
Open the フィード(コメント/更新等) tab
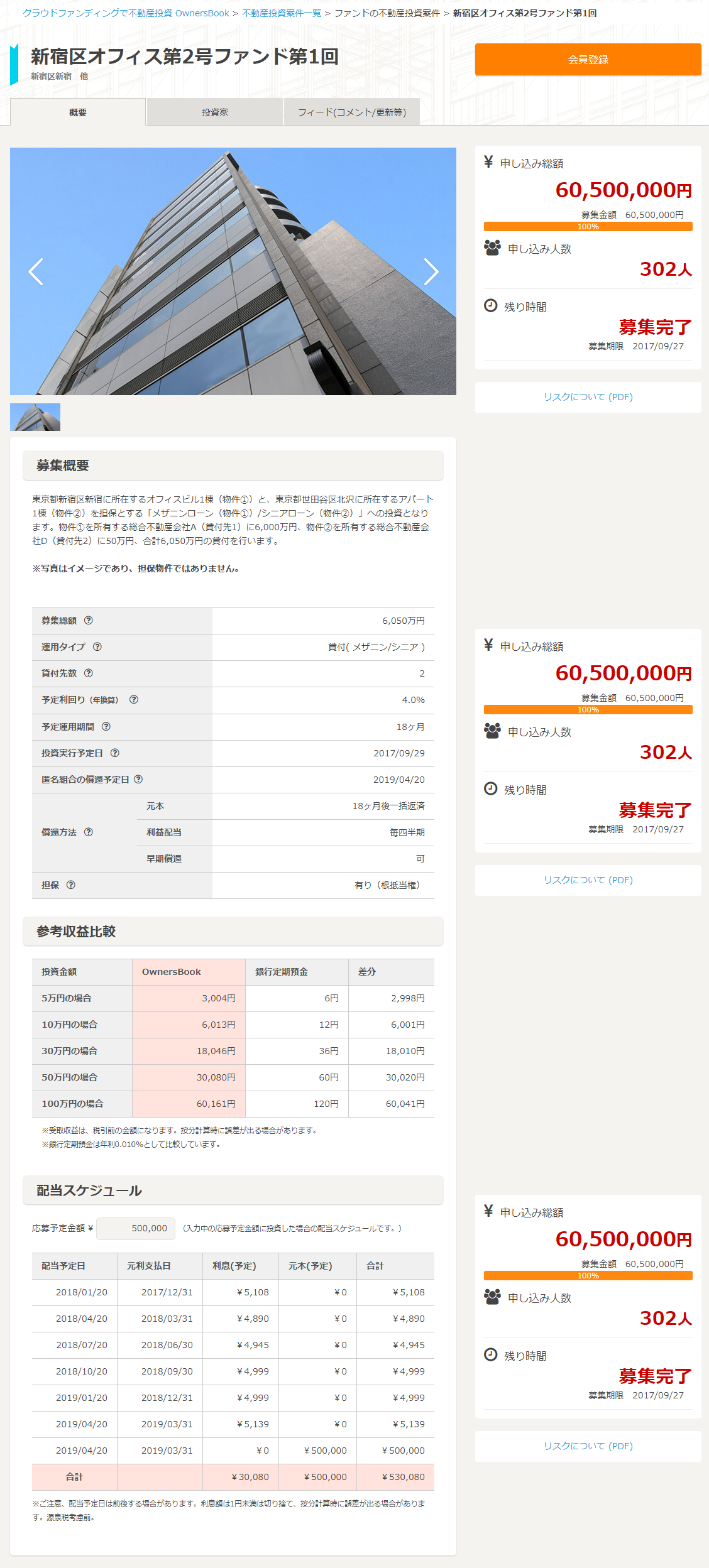[351, 112]
